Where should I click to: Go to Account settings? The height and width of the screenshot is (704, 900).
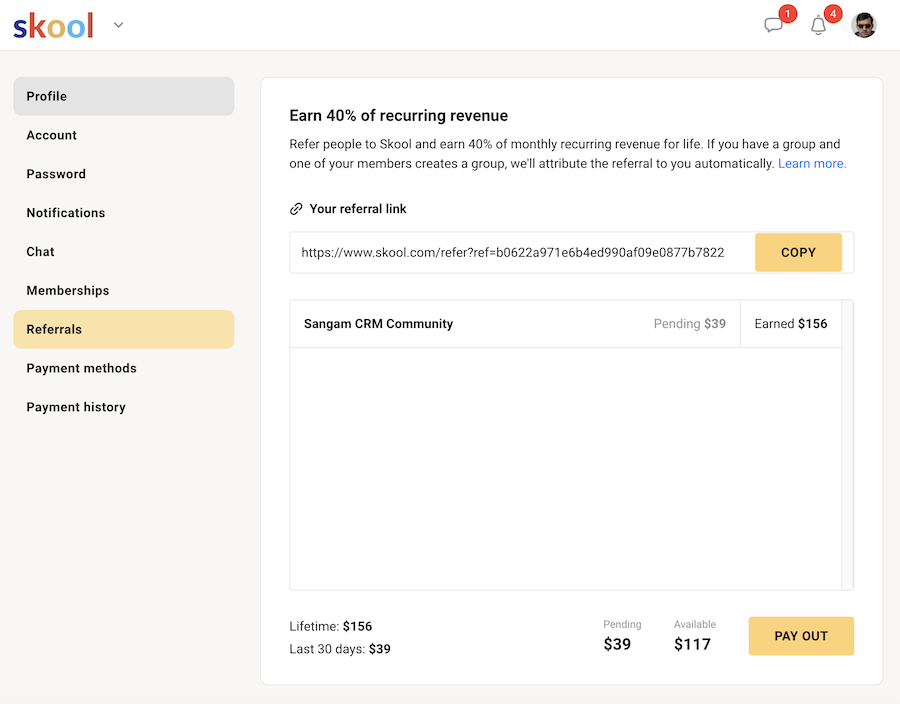pyautogui.click(x=123, y=135)
